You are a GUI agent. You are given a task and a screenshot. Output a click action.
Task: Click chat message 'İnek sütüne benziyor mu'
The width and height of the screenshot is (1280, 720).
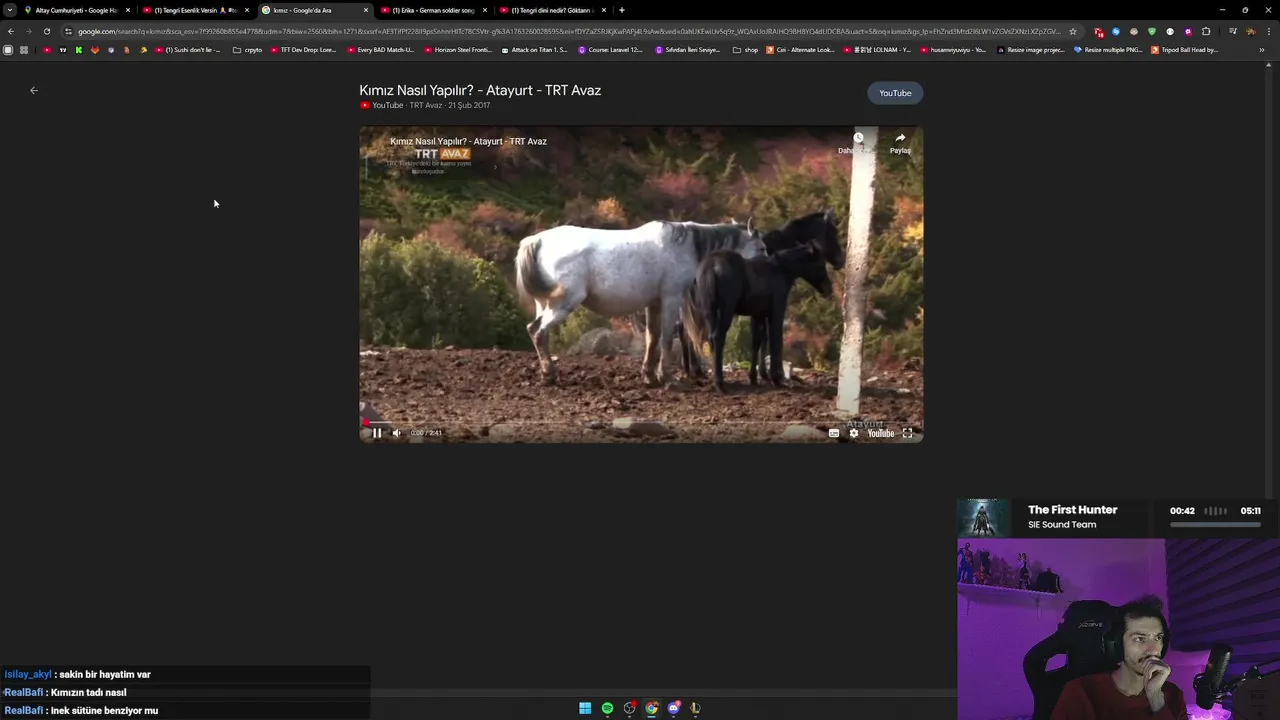click(x=105, y=710)
